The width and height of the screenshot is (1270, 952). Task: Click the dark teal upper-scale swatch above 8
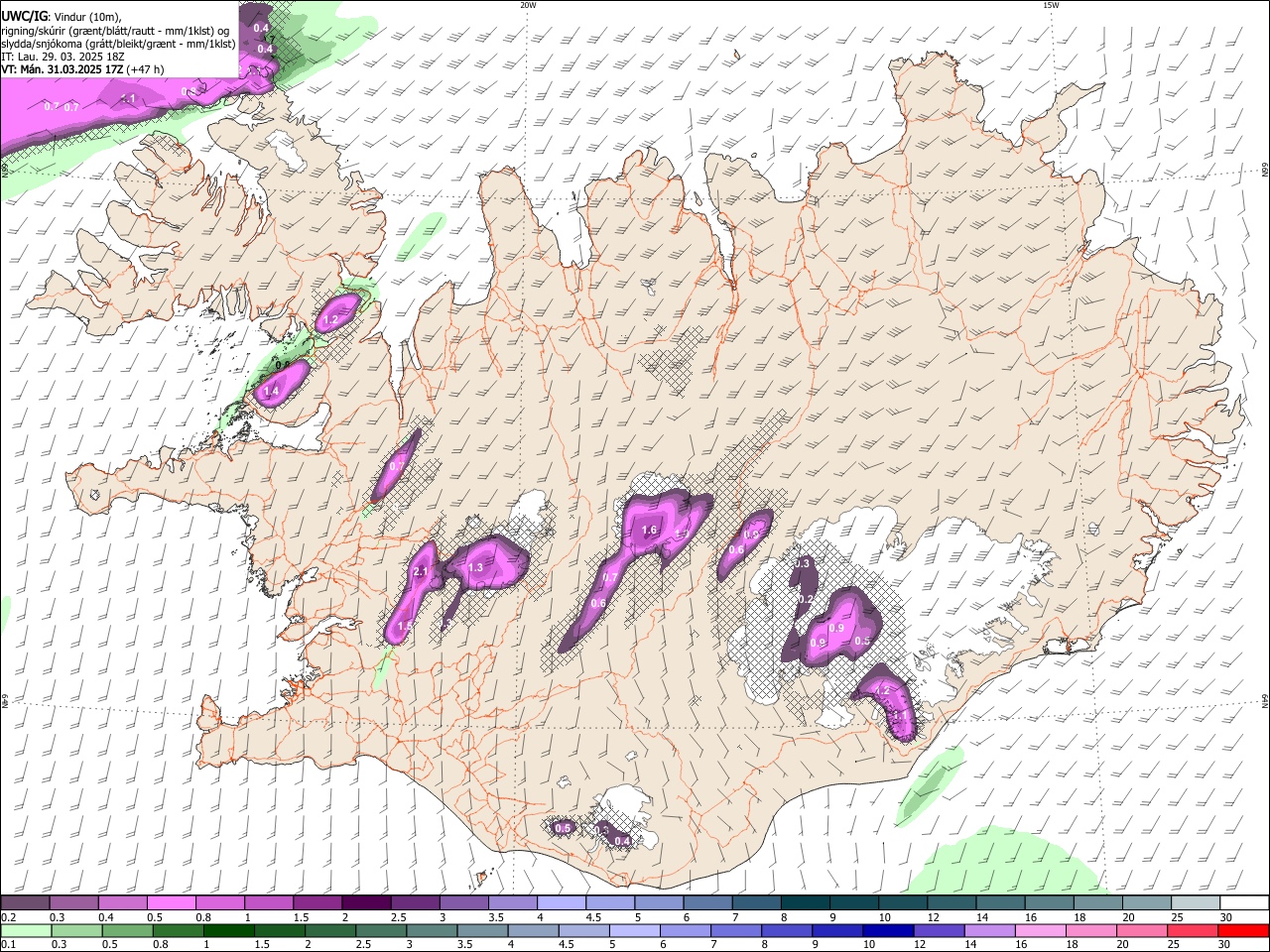click(806, 902)
